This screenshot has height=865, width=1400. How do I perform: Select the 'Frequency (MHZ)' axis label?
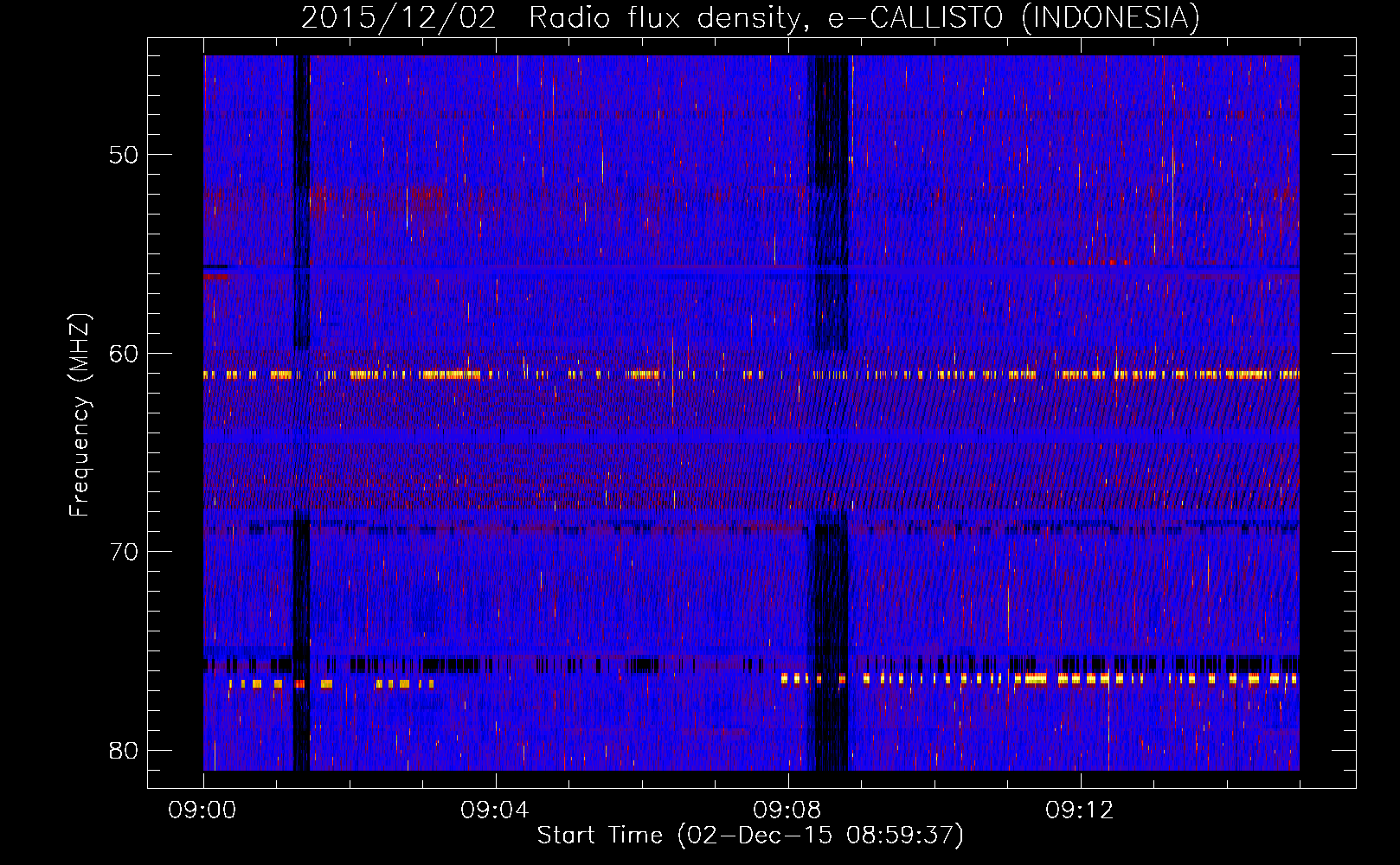pos(80,415)
